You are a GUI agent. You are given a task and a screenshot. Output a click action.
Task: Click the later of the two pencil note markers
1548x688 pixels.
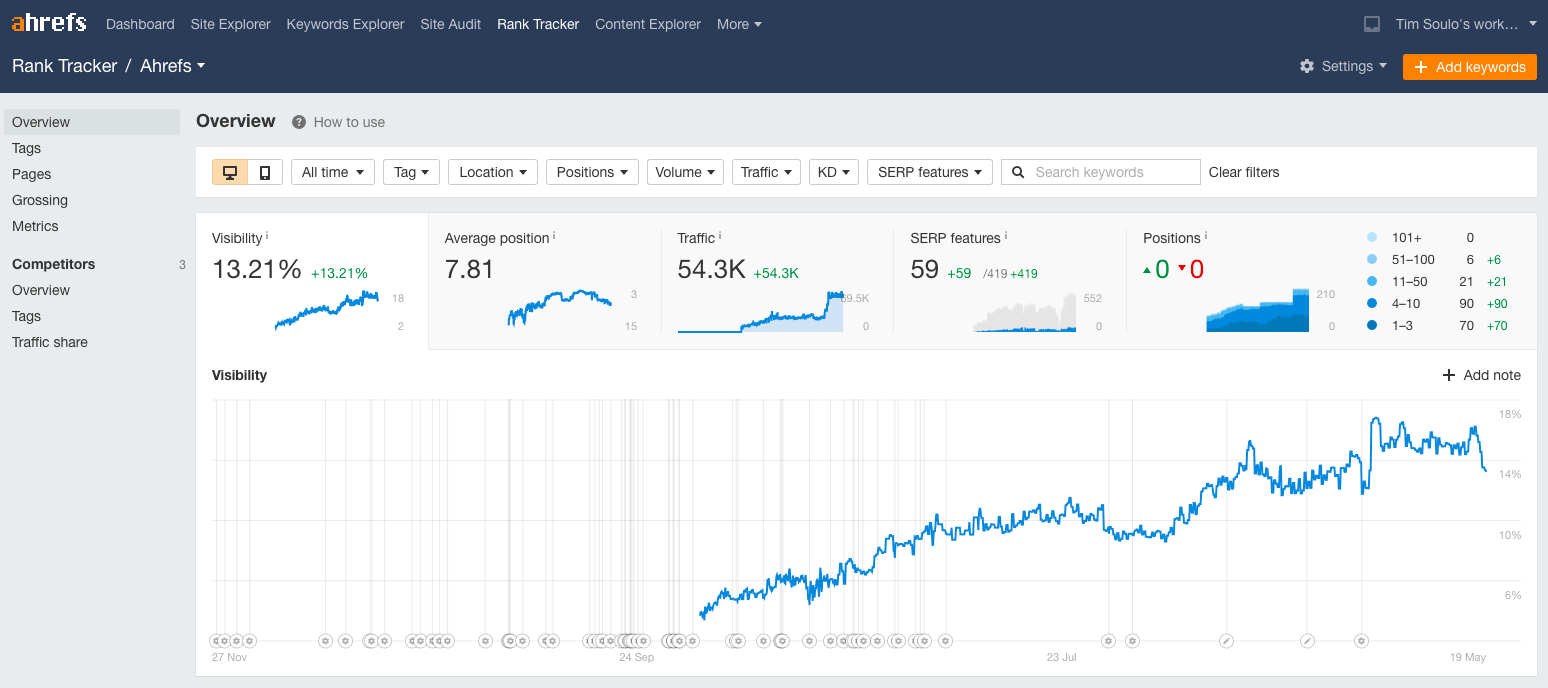click(1307, 640)
